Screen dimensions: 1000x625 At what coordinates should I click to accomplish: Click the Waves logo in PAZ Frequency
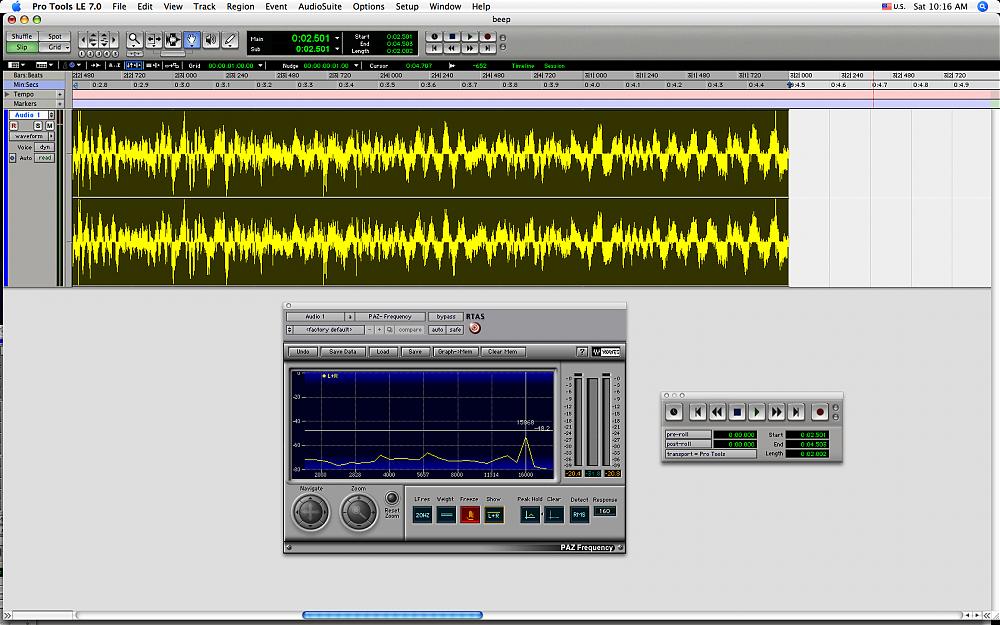coord(606,351)
